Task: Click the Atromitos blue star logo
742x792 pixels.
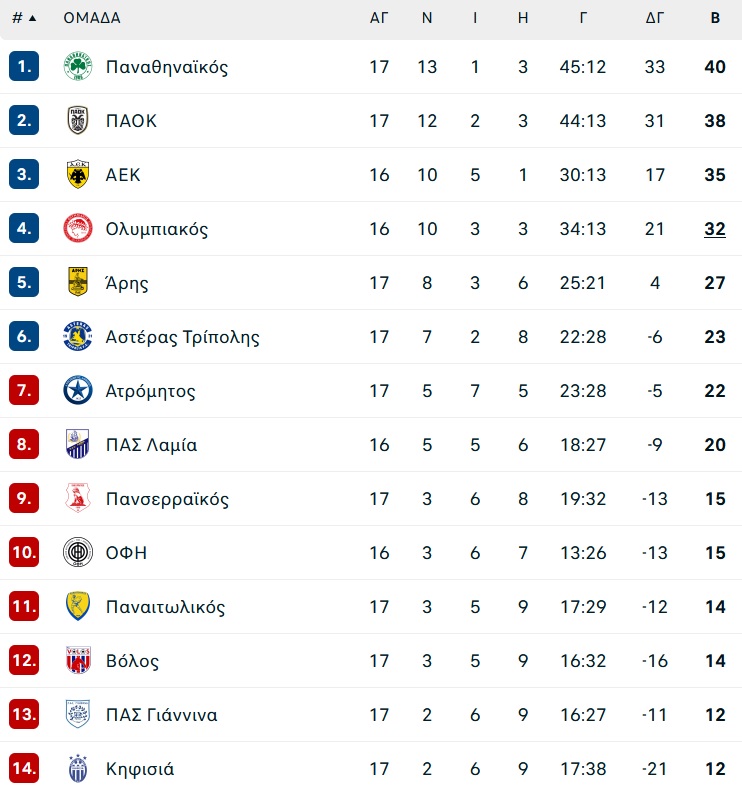Action: 78,390
